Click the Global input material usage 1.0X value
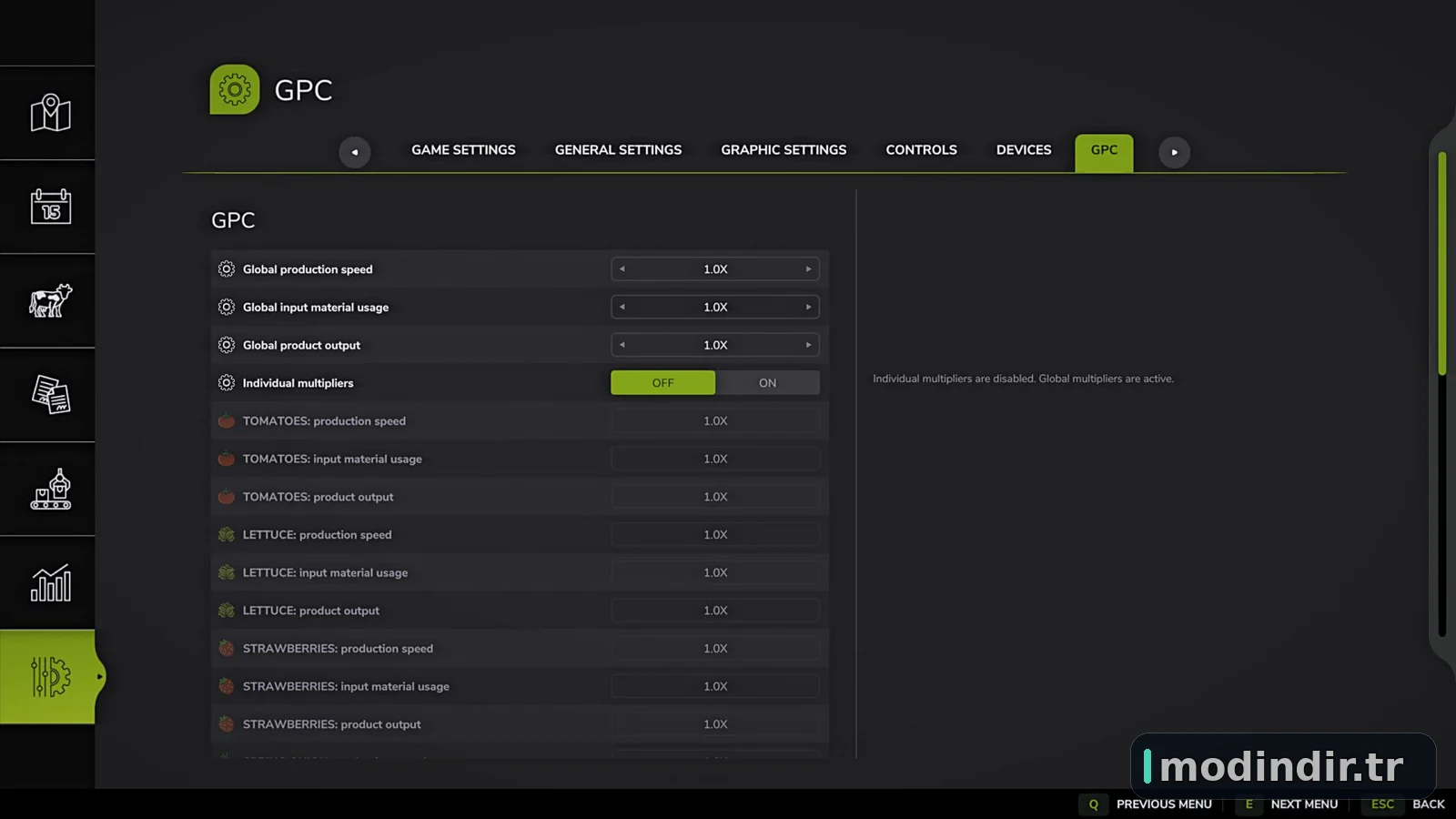Screen dimensions: 1456x819 pyautogui.click(x=715, y=308)
